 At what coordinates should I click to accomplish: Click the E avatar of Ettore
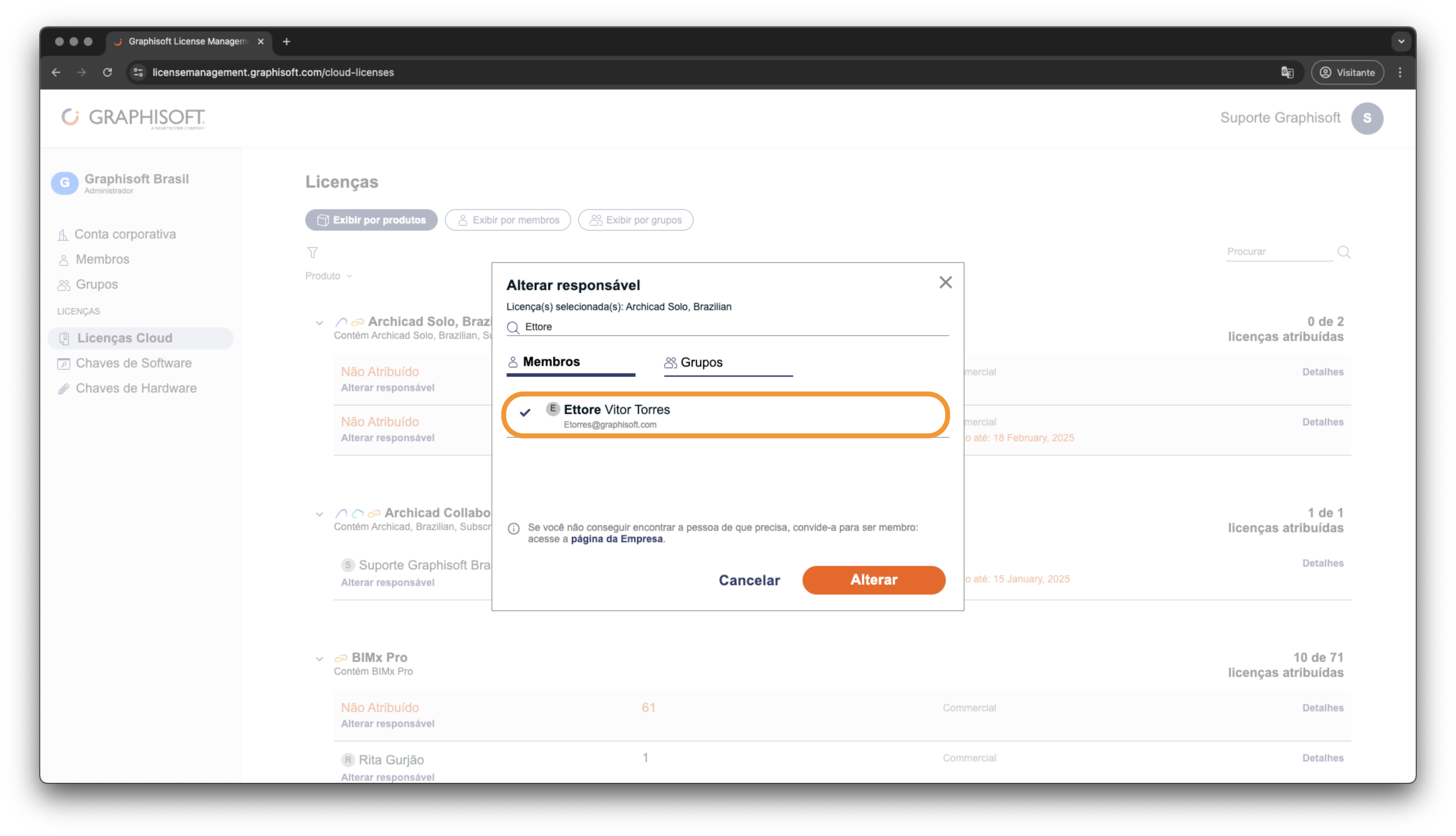(x=552, y=409)
